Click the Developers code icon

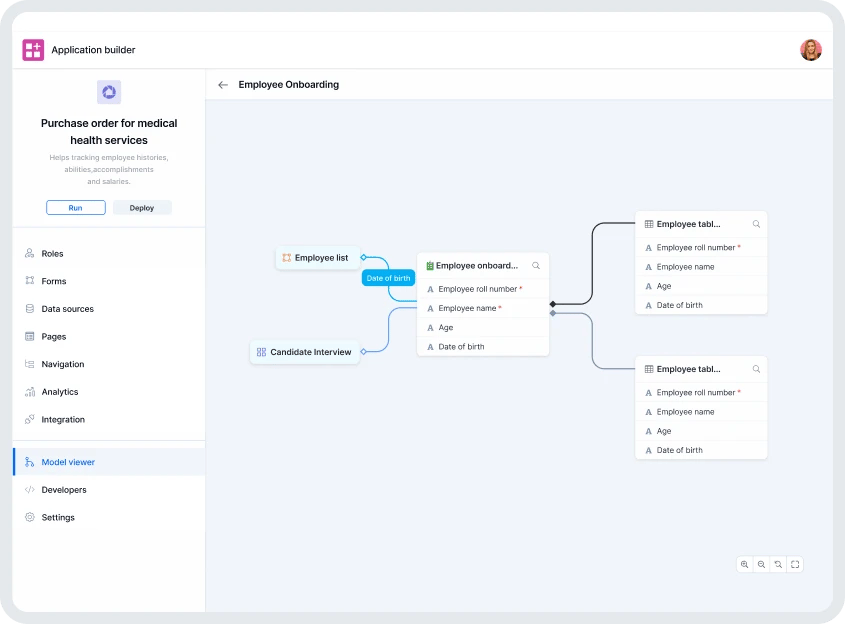(x=30, y=489)
